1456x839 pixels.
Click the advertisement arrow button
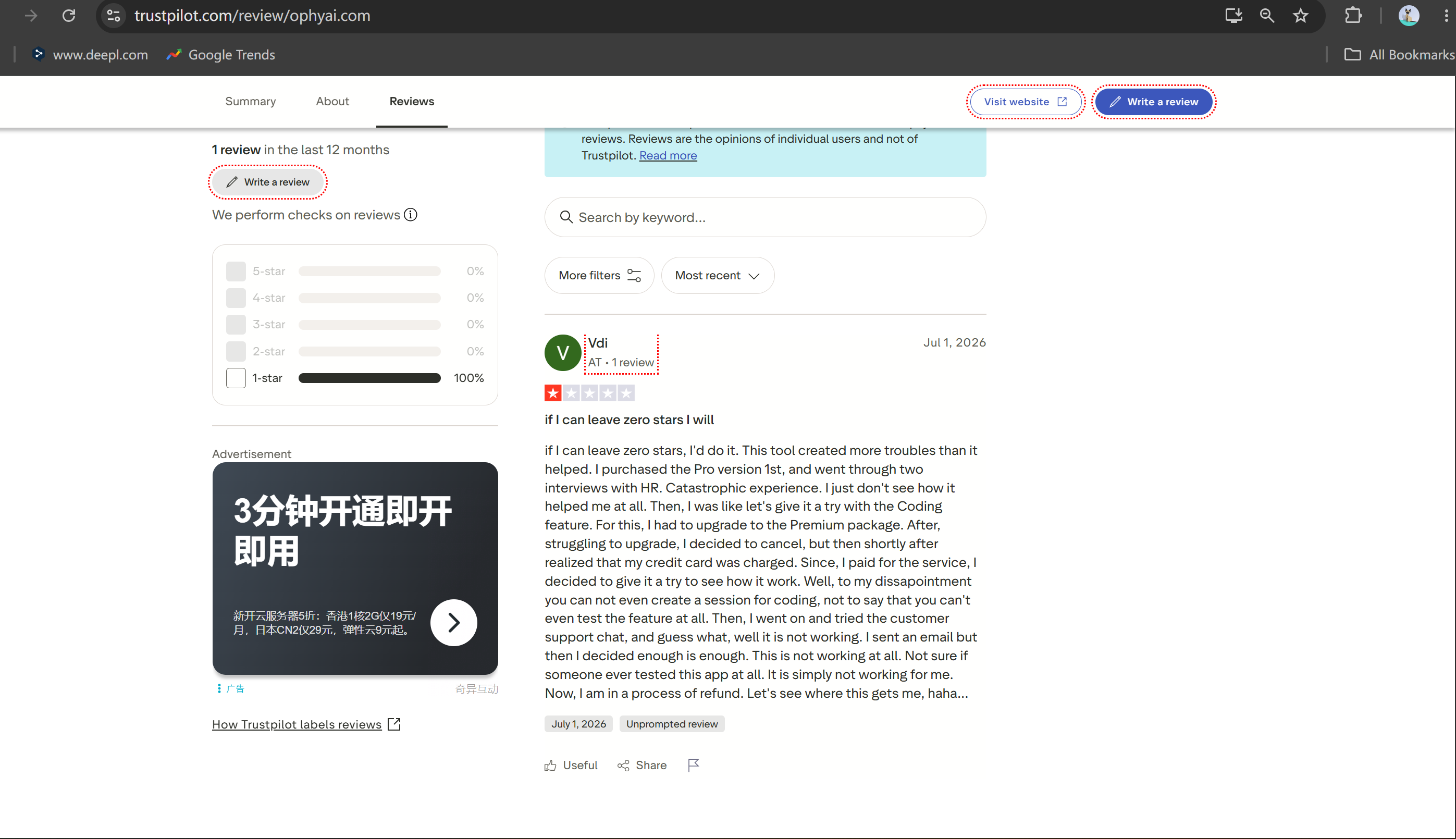point(454,623)
